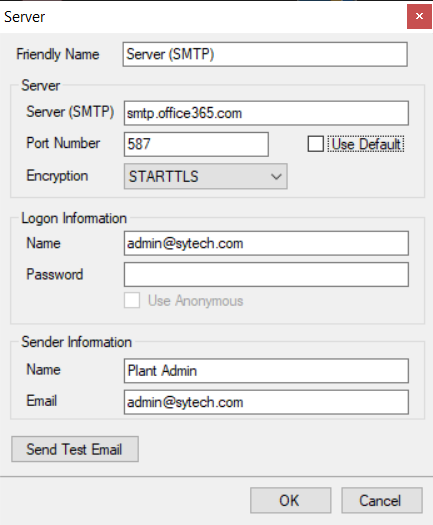This screenshot has height=525, width=433.
Task: Tick the Use Default checkbox
Action: tap(315, 144)
